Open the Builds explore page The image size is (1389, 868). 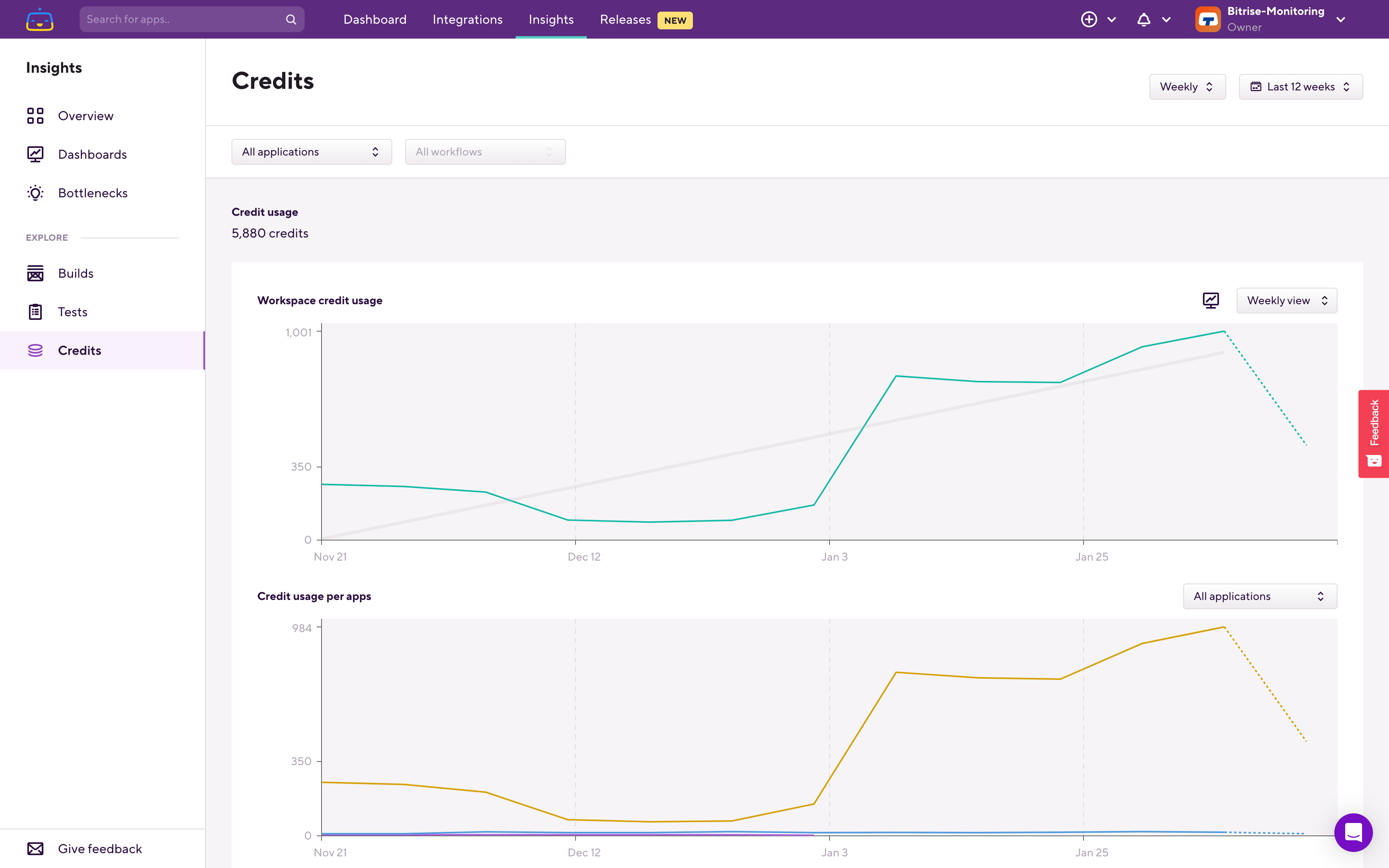75,273
